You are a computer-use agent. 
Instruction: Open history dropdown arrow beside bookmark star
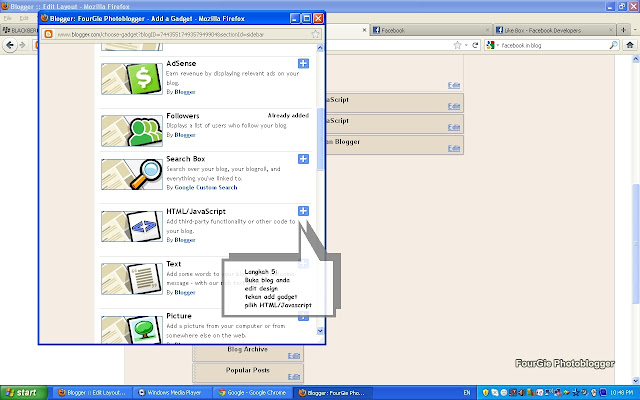pyautogui.click(x=466, y=45)
